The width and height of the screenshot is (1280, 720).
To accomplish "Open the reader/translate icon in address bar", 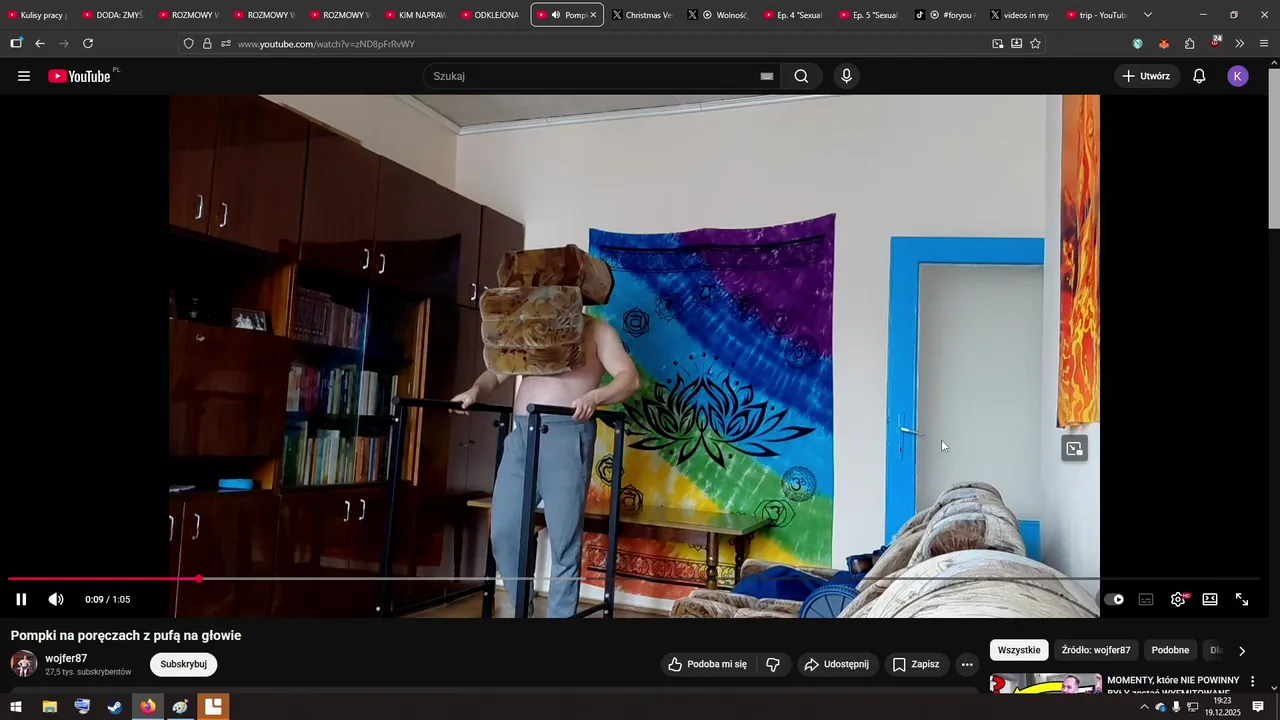I will (1016, 44).
